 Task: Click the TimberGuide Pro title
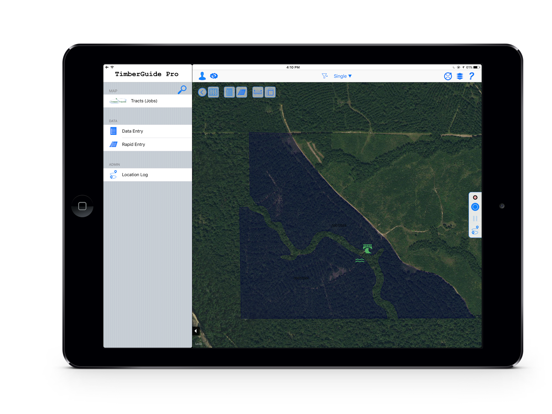147,74
